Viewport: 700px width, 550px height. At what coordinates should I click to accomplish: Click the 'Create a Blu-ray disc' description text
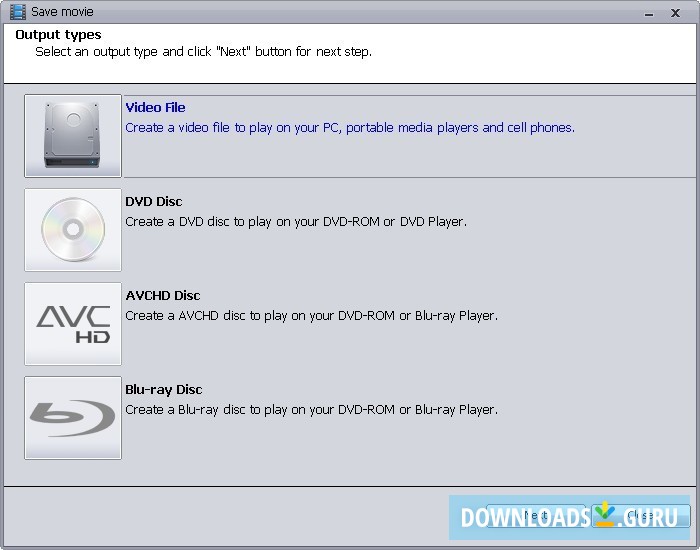click(x=311, y=410)
